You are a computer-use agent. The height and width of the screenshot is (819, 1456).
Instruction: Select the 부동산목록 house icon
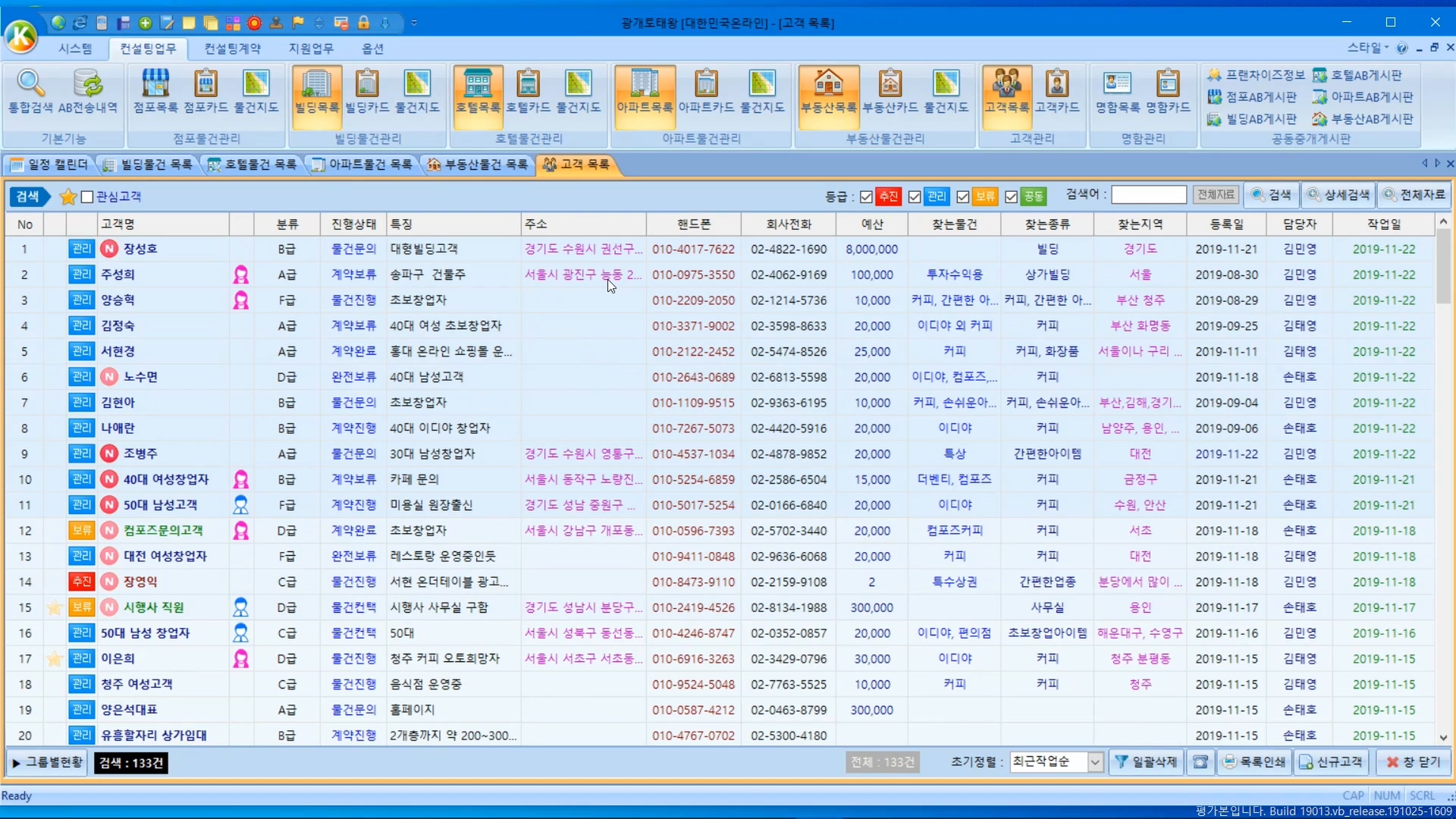(828, 91)
